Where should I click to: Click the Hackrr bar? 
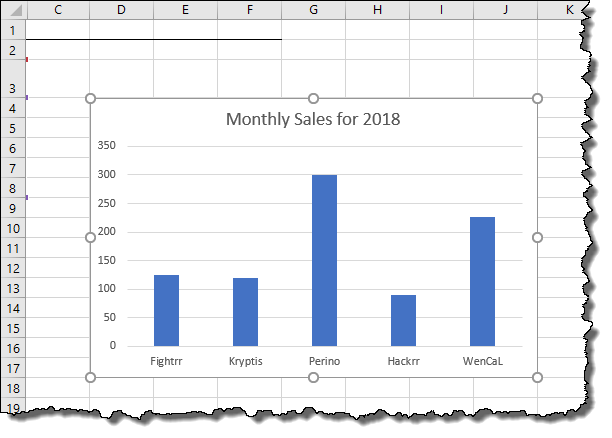[403, 320]
